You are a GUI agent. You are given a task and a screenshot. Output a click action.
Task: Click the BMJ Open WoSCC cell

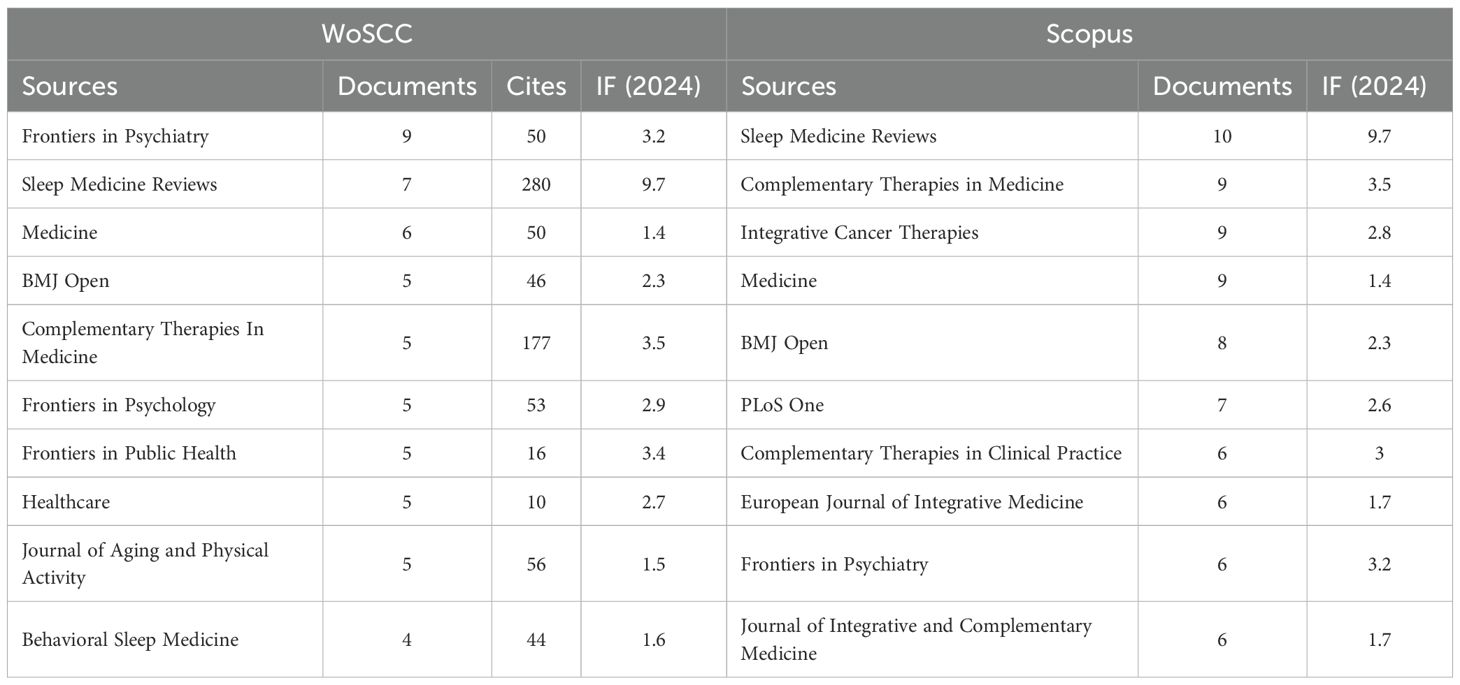65,281
